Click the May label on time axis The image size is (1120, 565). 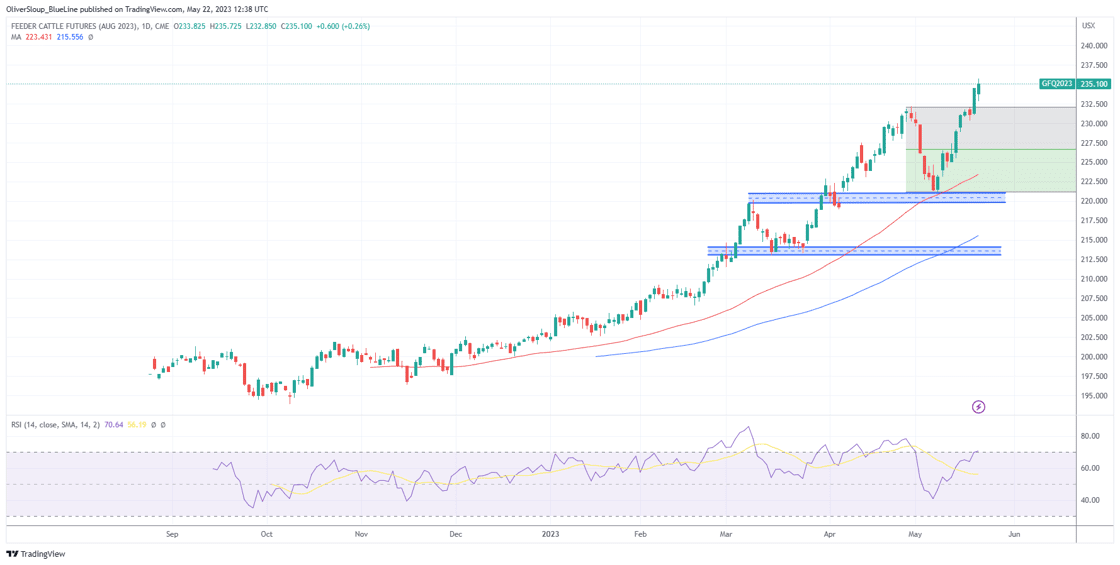point(917,534)
